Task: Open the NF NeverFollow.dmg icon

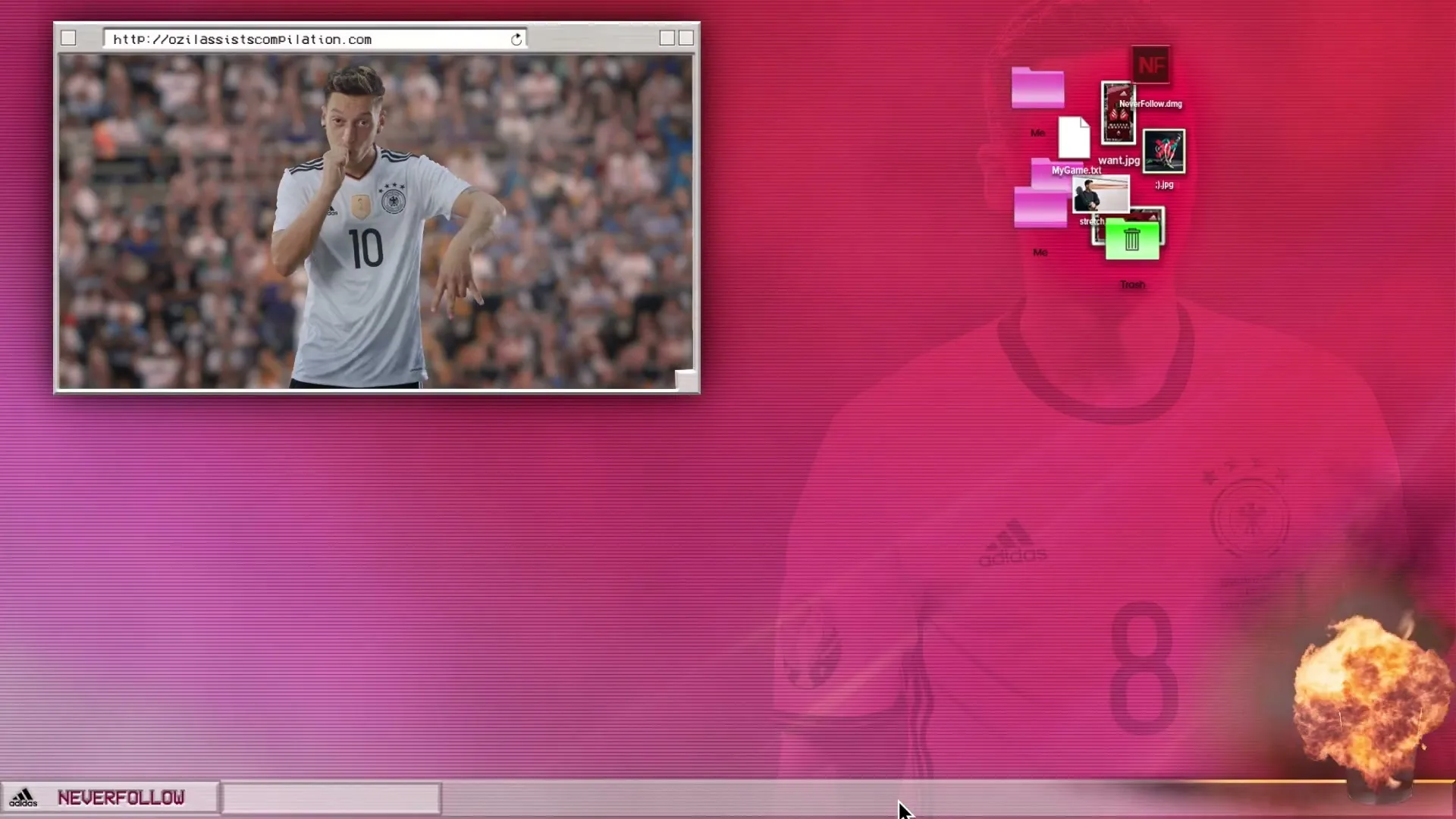Action: [x=1151, y=66]
